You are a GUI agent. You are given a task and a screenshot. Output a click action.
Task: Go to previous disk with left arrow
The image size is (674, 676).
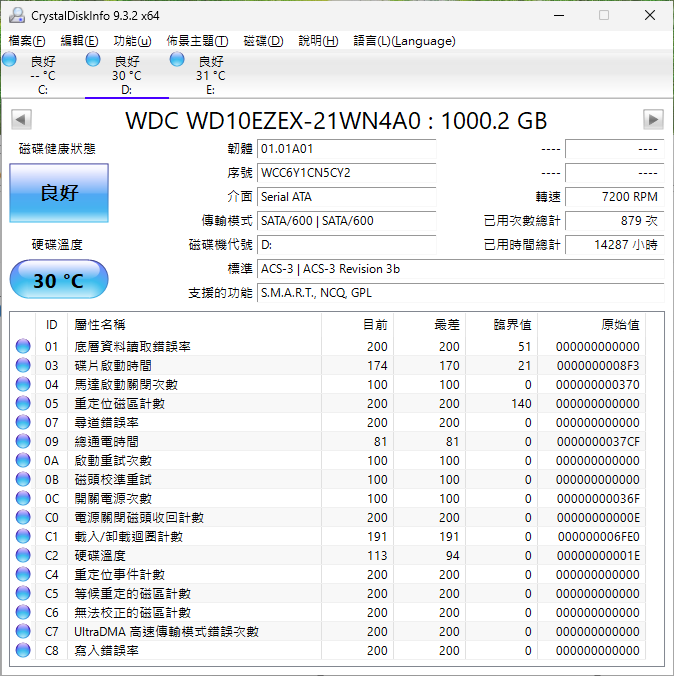click(x=22, y=119)
